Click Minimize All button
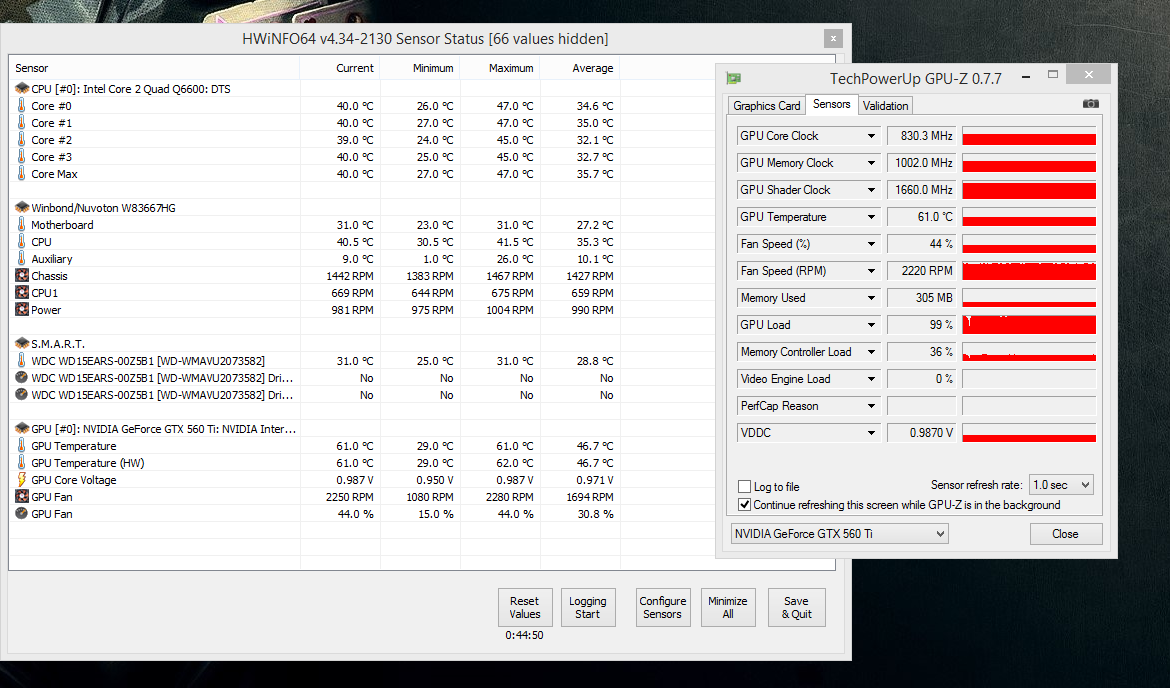Screen dimensions: 1170x688 click(x=728, y=607)
